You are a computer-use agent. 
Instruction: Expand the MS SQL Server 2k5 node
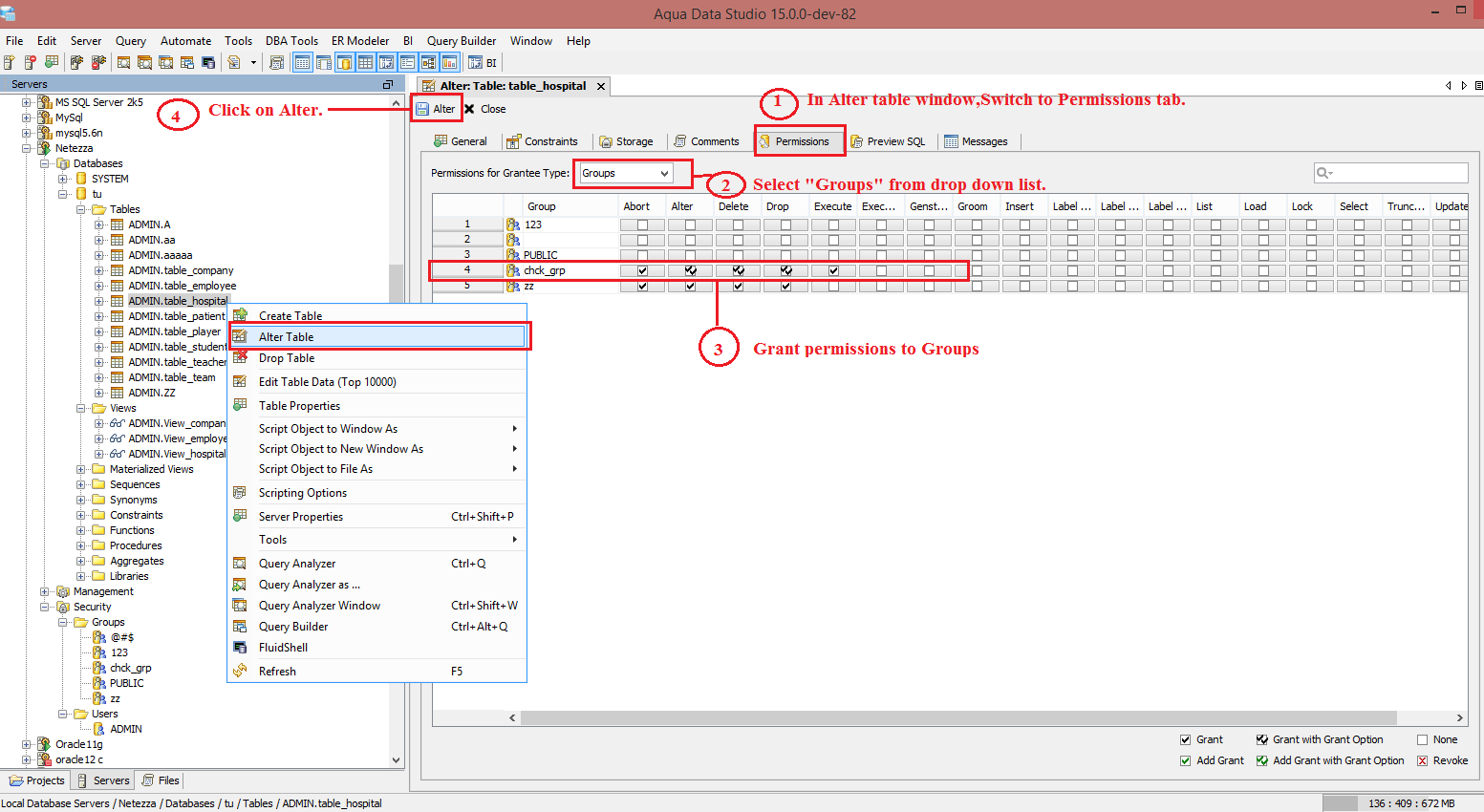click(x=27, y=102)
